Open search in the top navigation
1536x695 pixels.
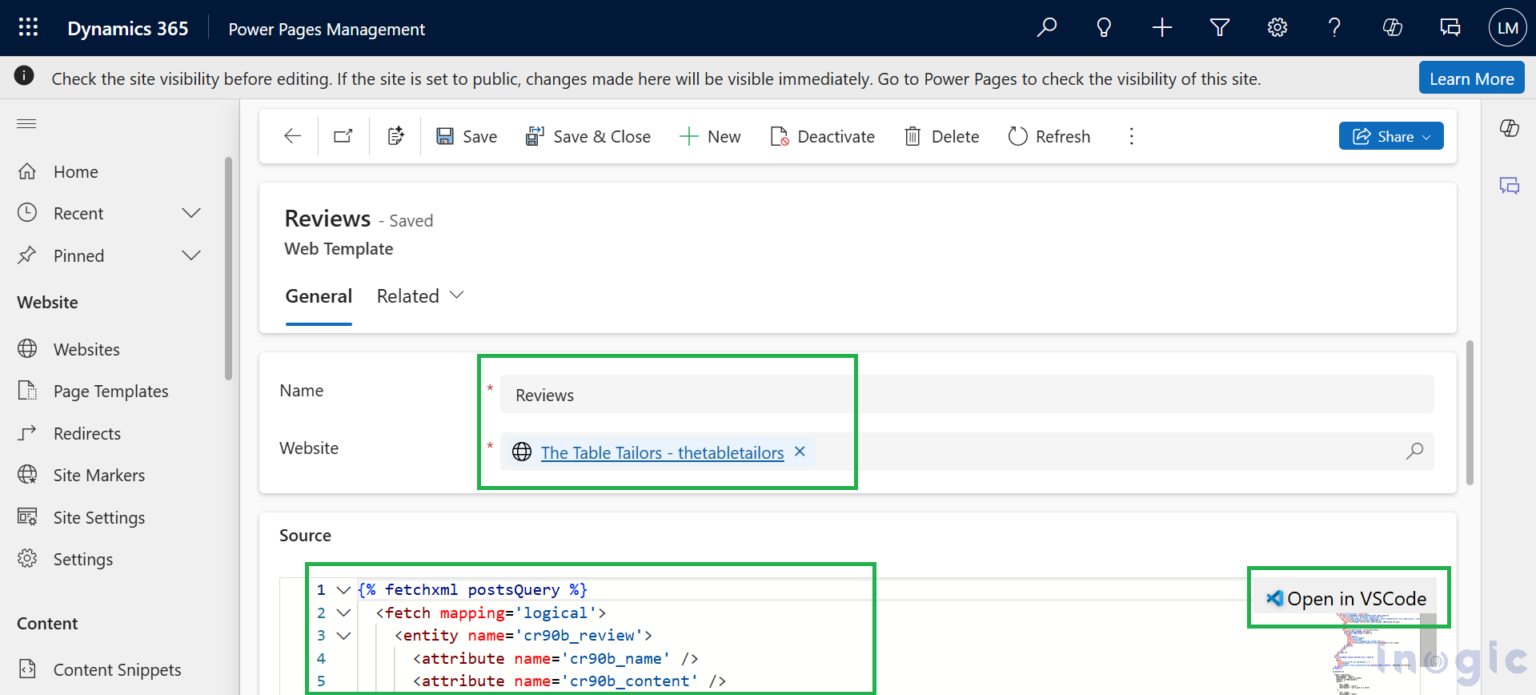click(x=1046, y=27)
